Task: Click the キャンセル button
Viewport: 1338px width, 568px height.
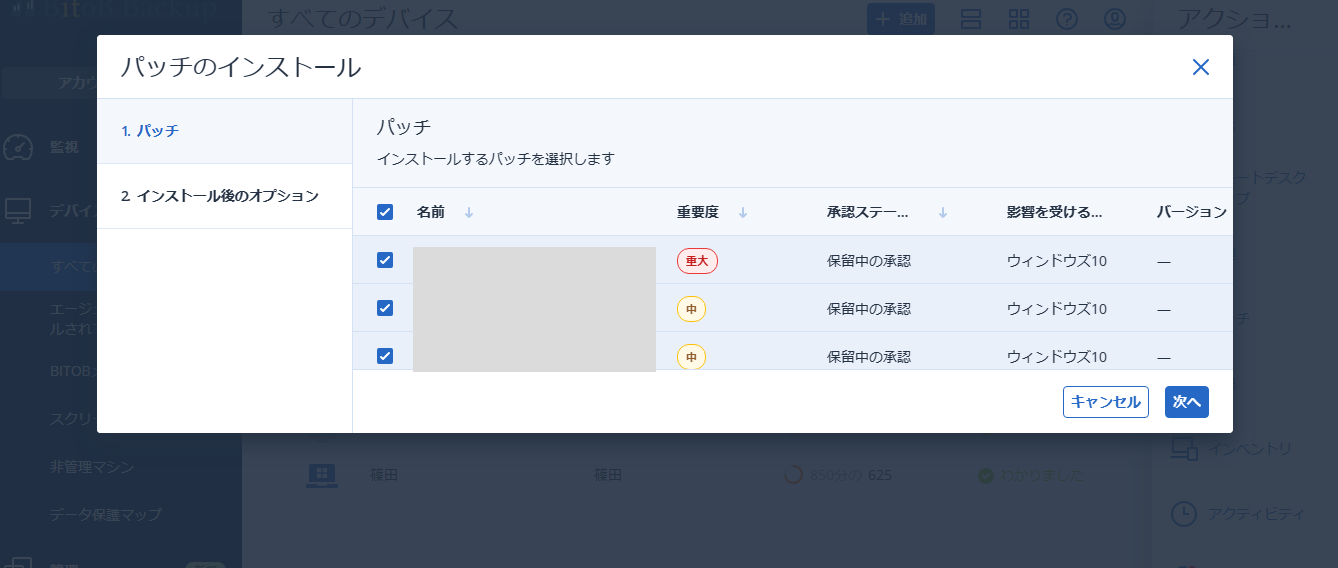Action: pos(1105,402)
